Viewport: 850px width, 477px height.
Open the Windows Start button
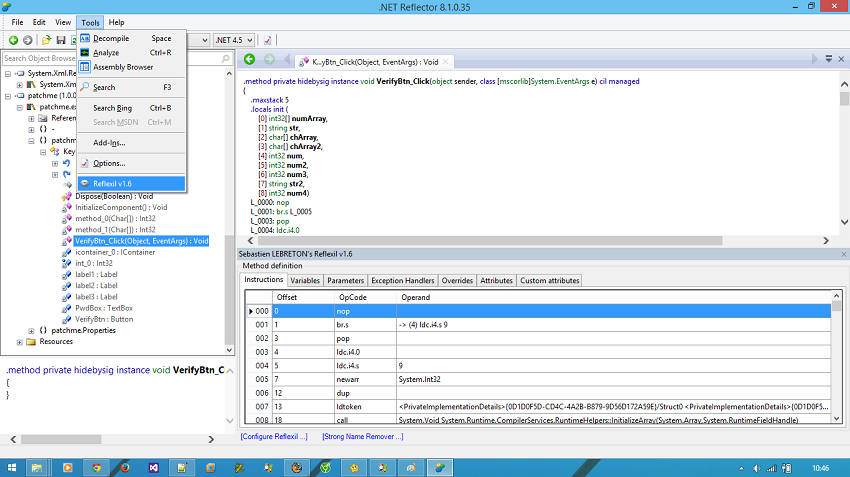(x=11, y=468)
